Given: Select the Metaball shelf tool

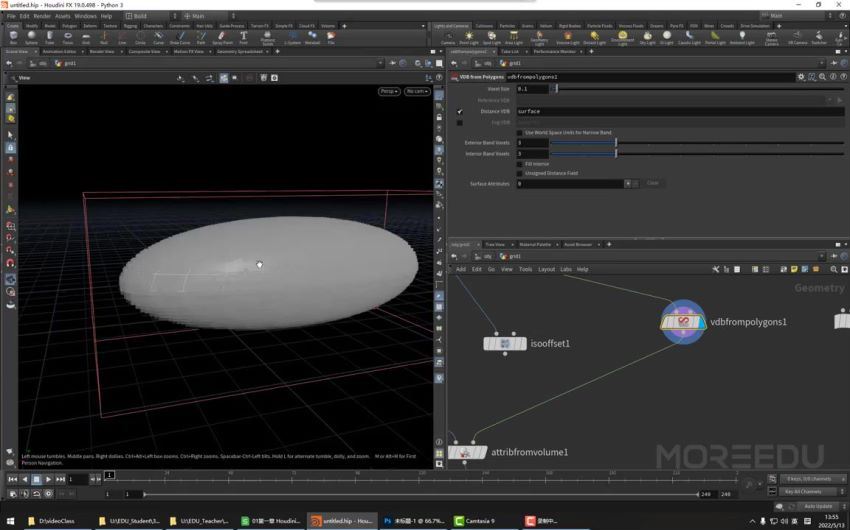Looking at the screenshot, I should pos(312,37).
